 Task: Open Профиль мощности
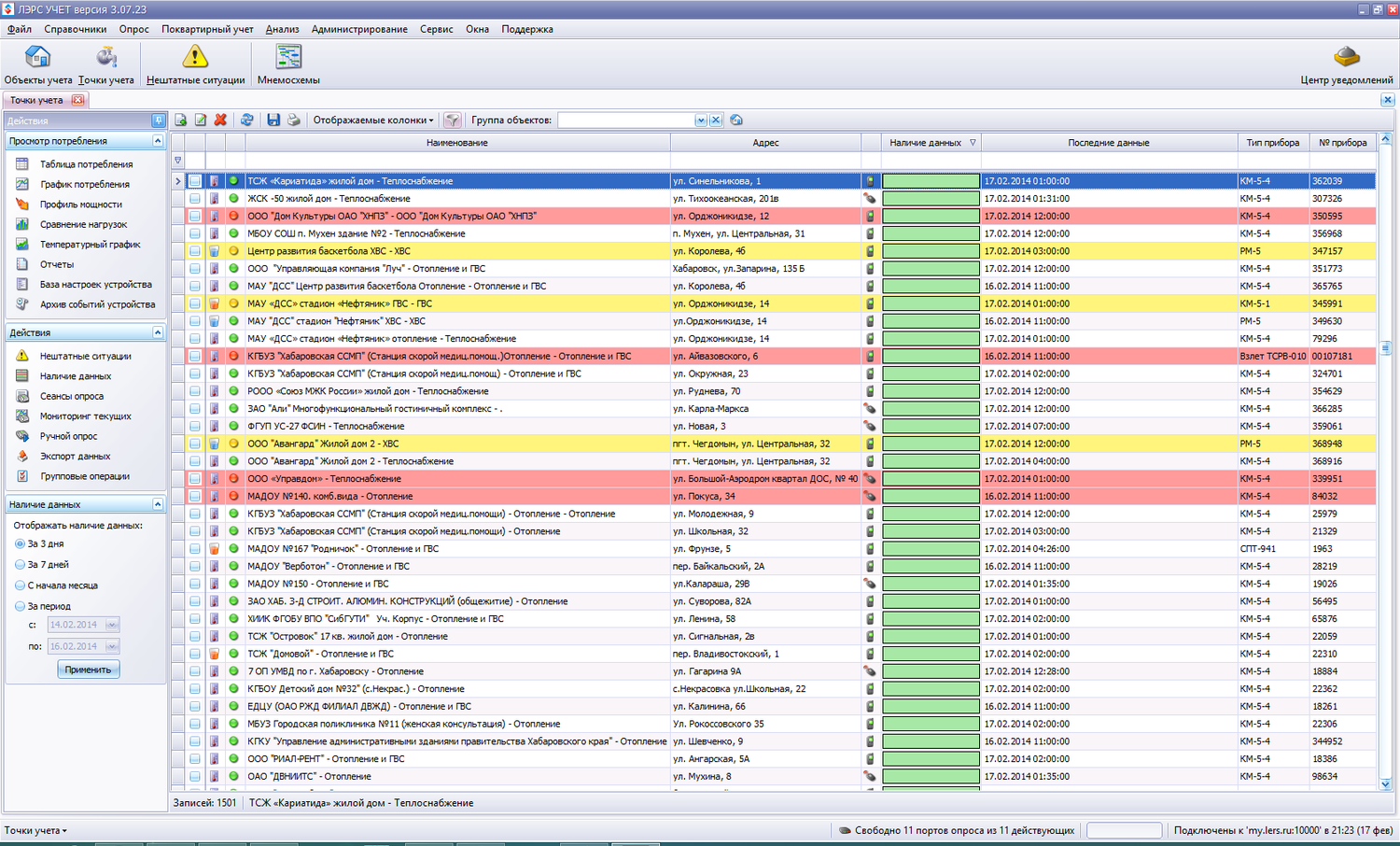pyautogui.click(x=80, y=204)
